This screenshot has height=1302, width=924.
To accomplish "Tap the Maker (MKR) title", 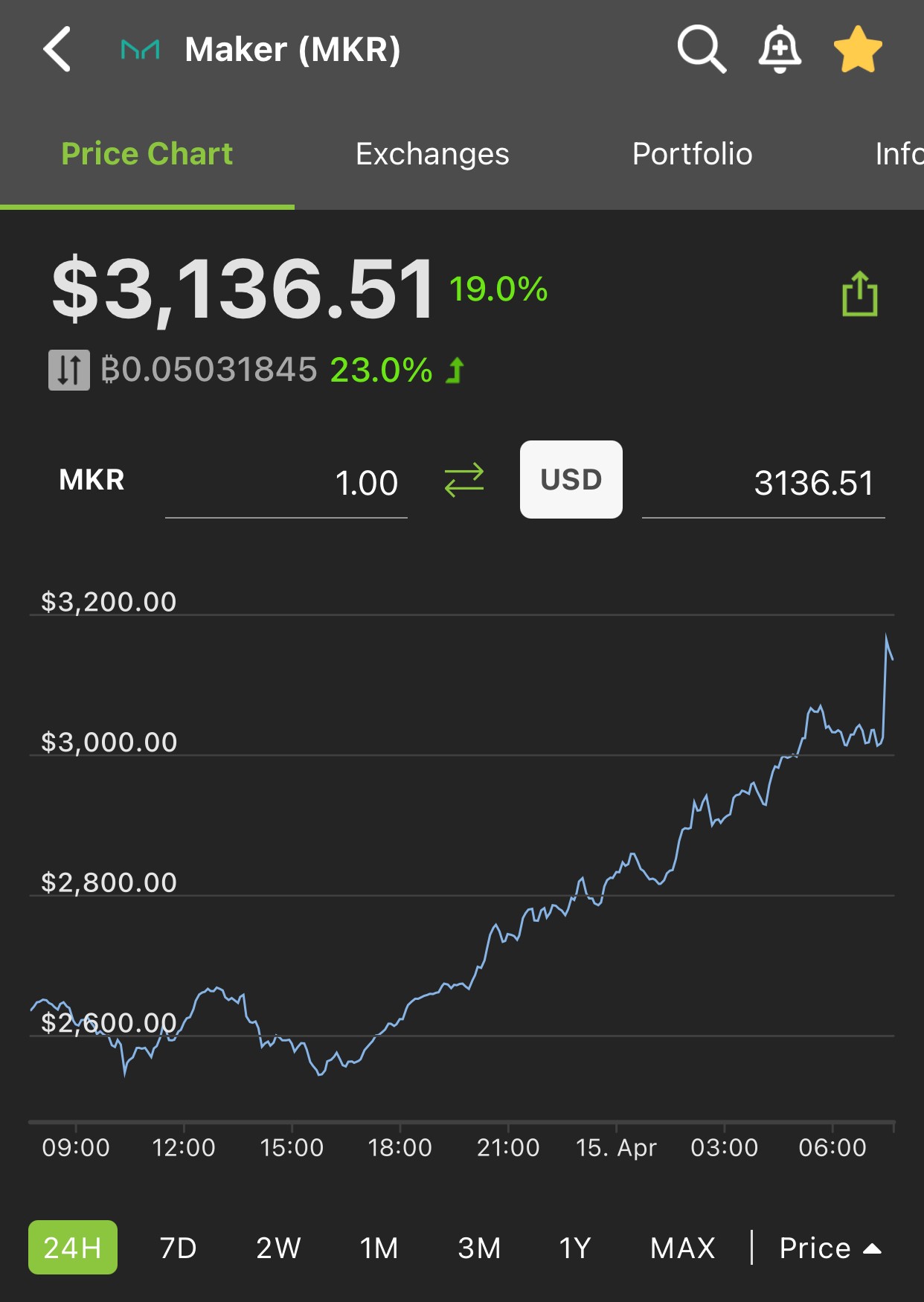I will click(292, 50).
